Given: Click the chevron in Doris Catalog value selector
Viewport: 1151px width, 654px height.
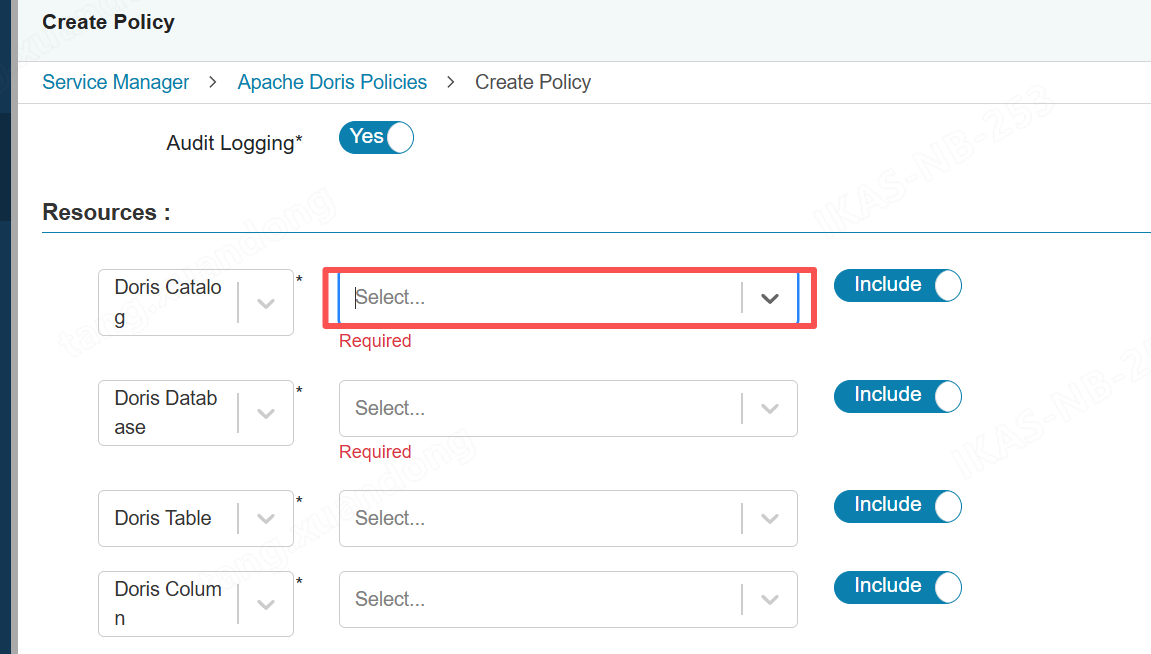Looking at the screenshot, I should pyautogui.click(x=769, y=298).
